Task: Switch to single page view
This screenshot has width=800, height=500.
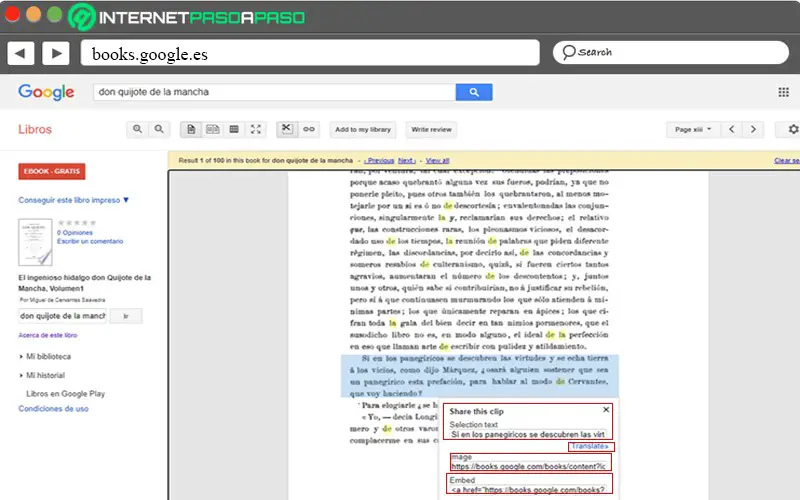Action: pos(191,129)
